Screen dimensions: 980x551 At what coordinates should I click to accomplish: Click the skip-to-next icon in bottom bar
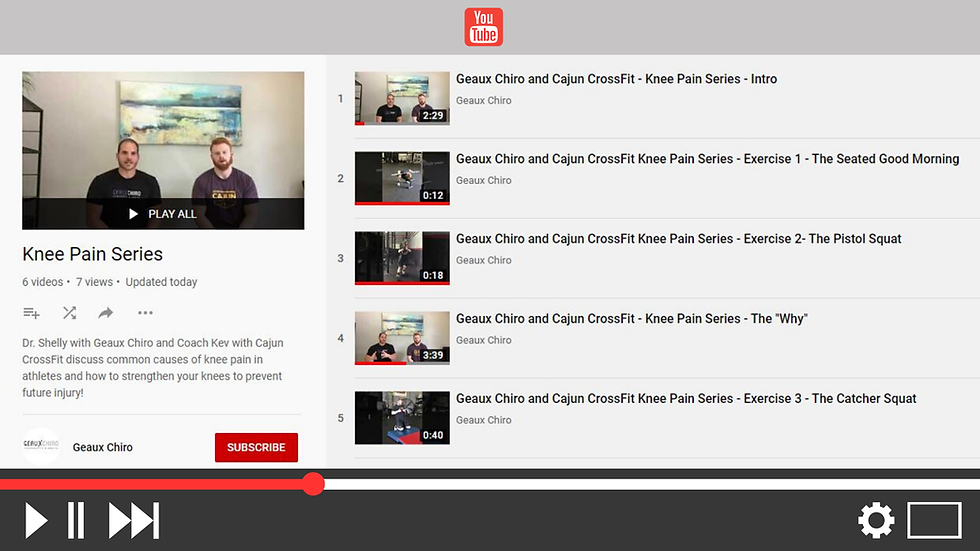click(134, 520)
